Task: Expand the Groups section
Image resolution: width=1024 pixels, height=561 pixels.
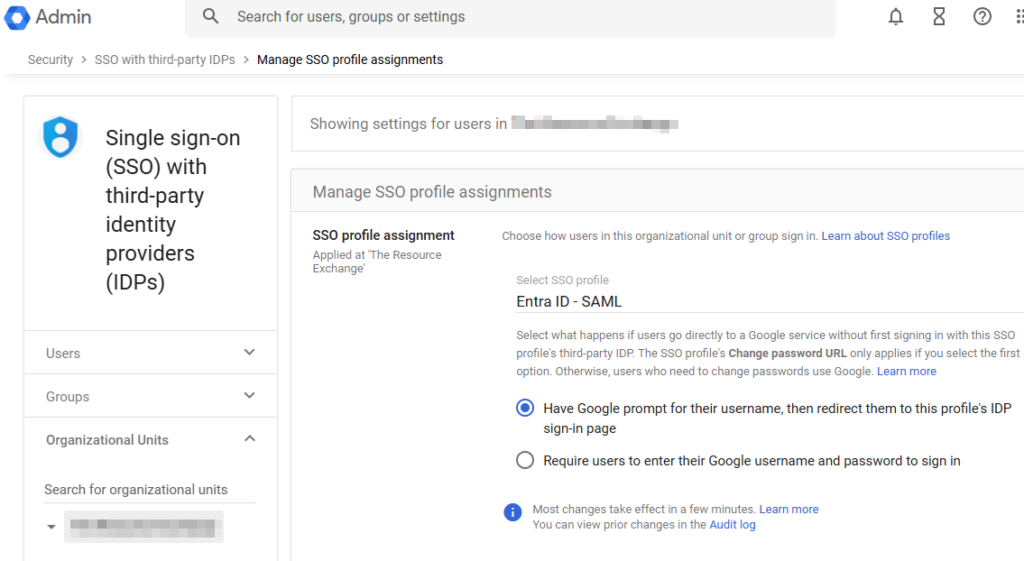Action: tap(250, 396)
